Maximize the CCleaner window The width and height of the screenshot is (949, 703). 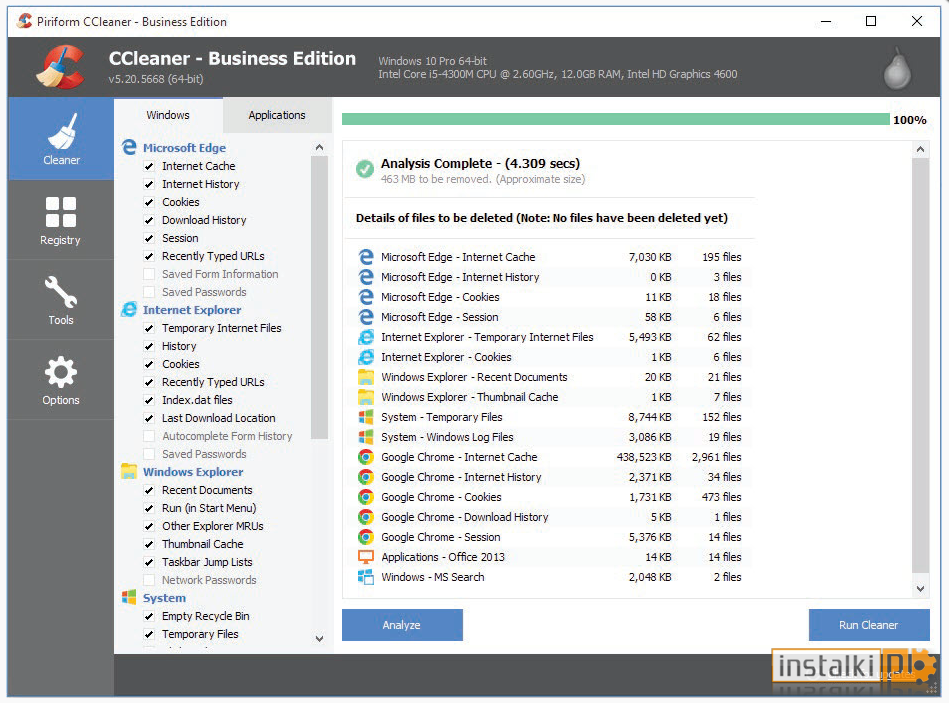(x=871, y=21)
